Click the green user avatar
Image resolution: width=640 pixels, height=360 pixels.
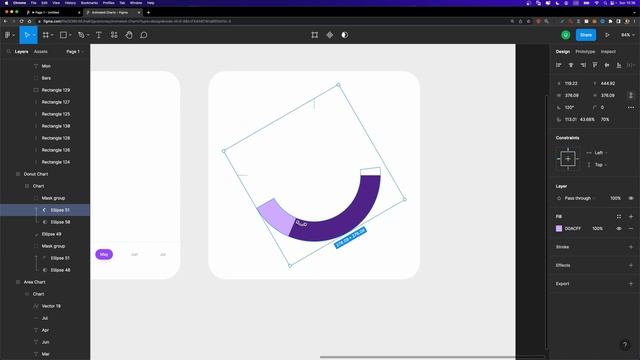pyautogui.click(x=566, y=35)
